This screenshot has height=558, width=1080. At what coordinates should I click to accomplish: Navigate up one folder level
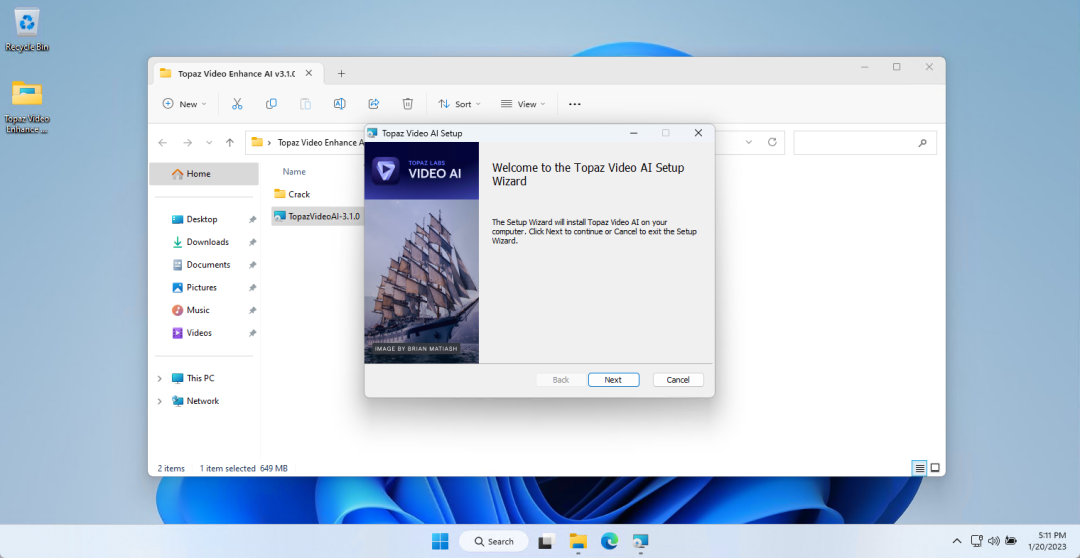coord(230,143)
